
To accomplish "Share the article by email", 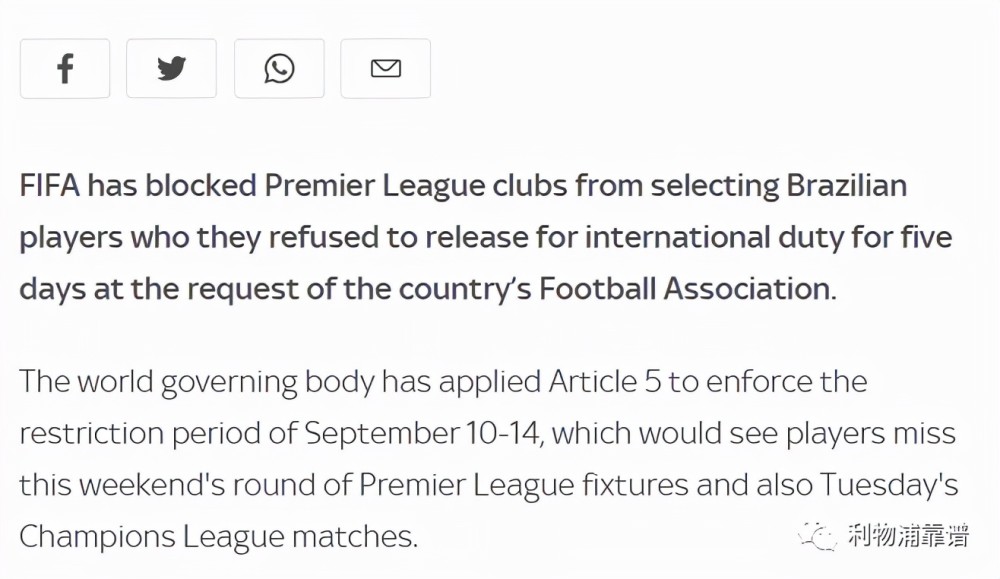I will 386,68.
